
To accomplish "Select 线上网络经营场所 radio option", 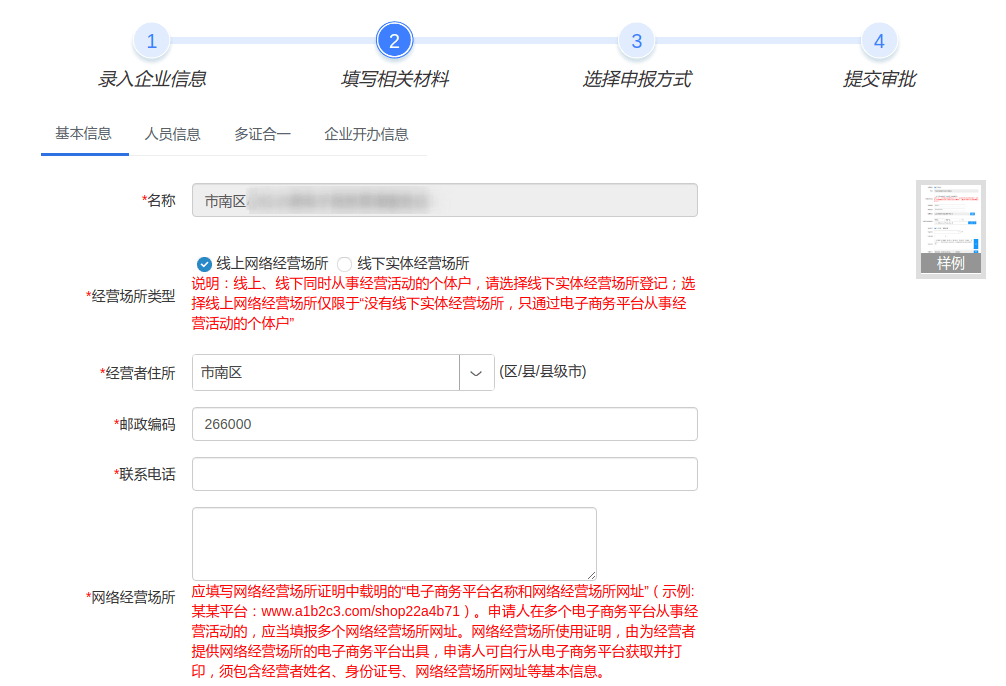I will [x=205, y=264].
